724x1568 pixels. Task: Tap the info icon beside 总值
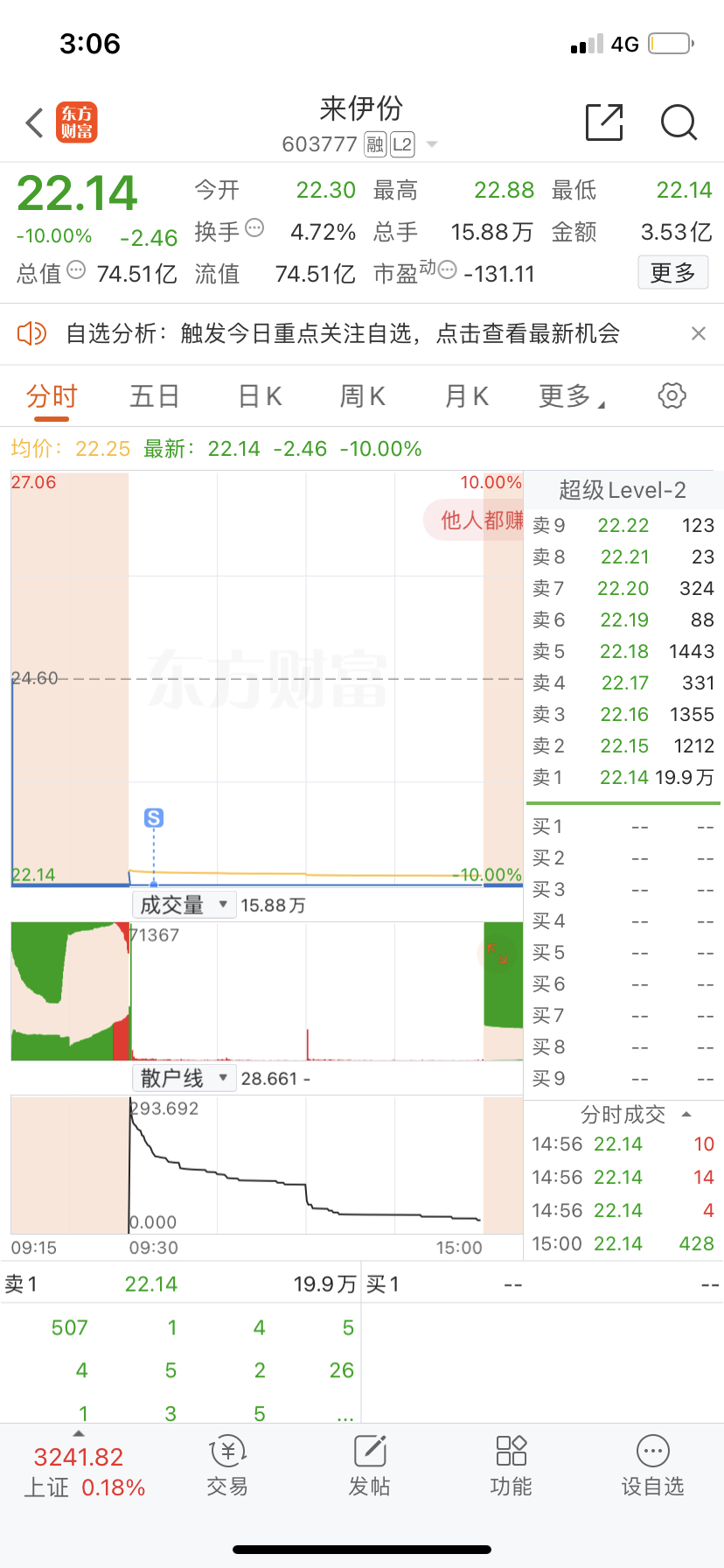76,269
